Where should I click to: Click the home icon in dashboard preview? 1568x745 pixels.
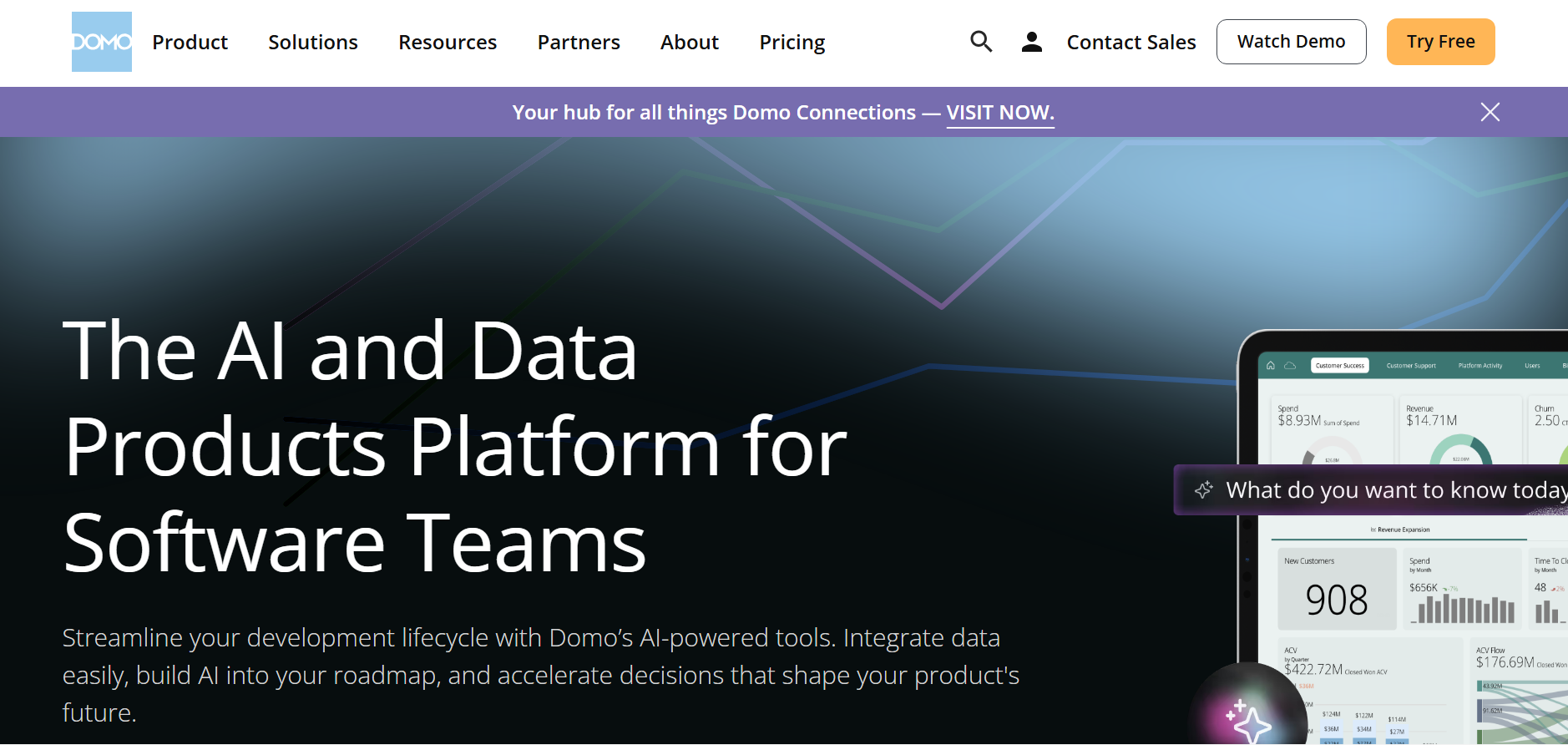coord(1271,365)
